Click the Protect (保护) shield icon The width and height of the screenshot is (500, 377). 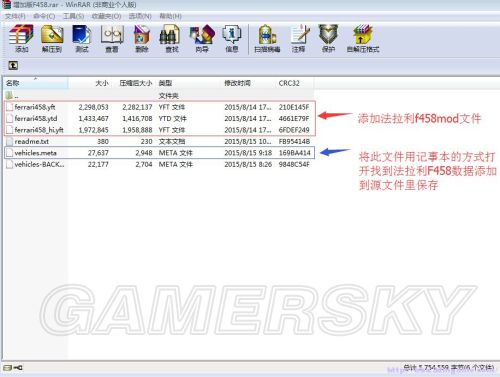pyautogui.click(x=328, y=35)
